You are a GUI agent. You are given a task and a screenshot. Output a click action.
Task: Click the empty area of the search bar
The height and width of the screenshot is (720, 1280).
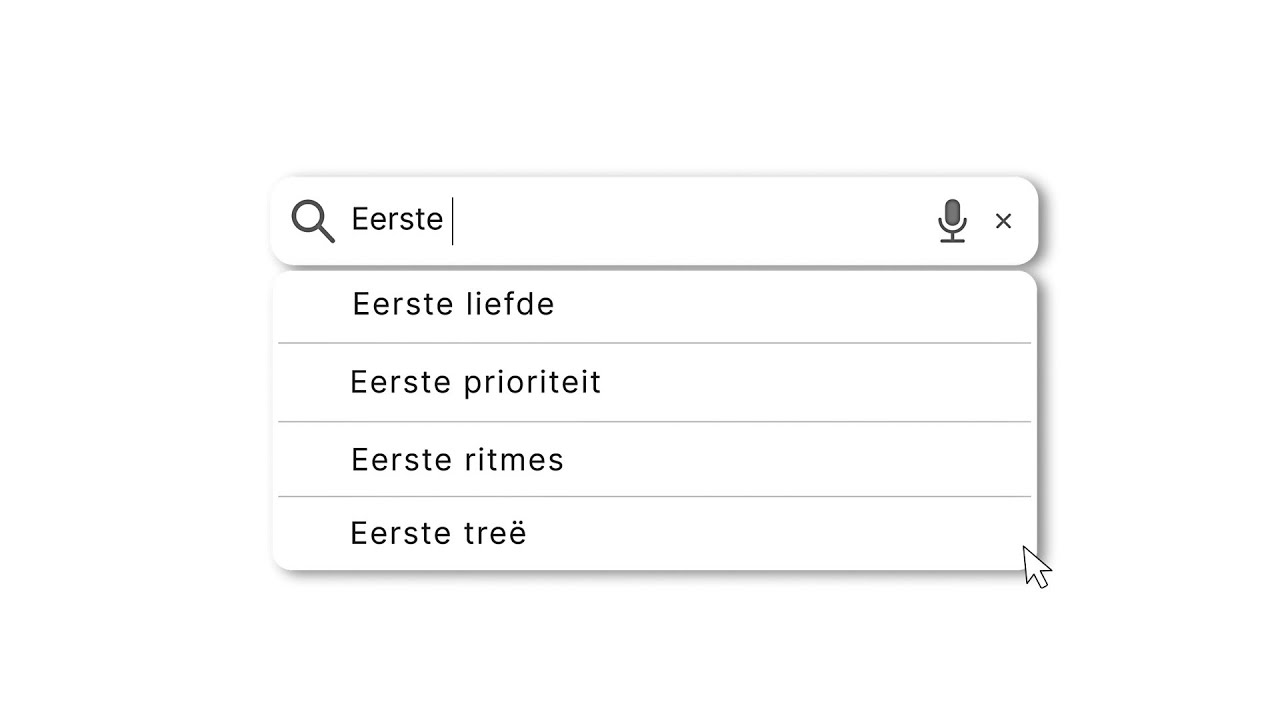[690, 220]
